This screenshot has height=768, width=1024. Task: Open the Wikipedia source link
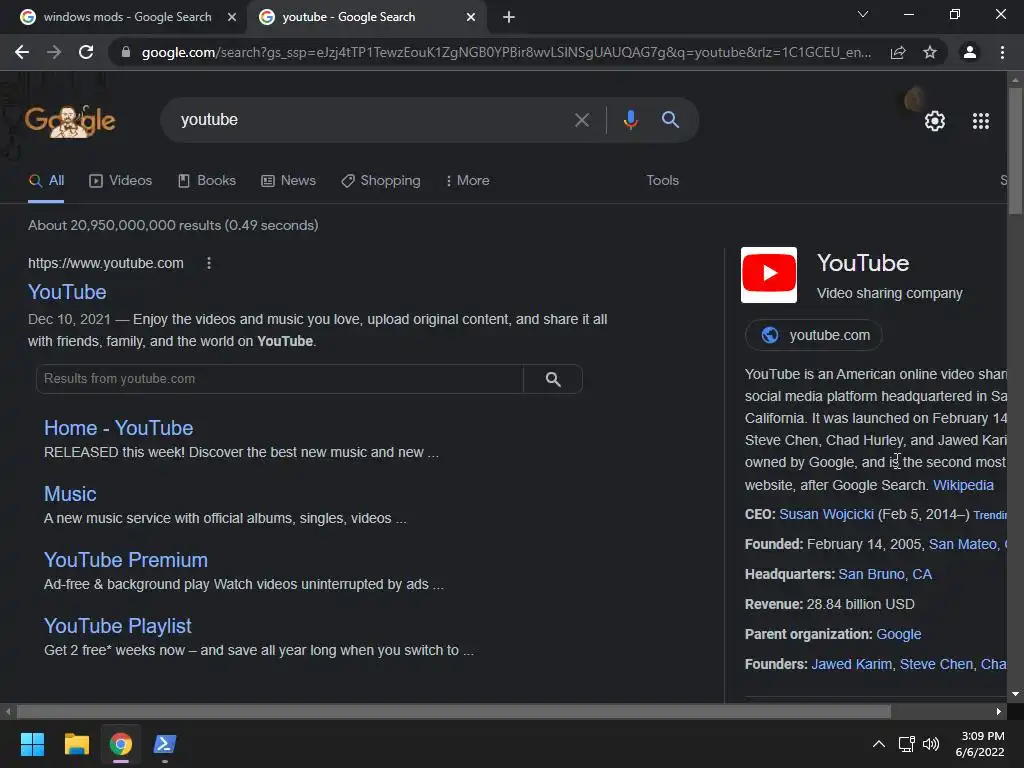click(x=963, y=485)
